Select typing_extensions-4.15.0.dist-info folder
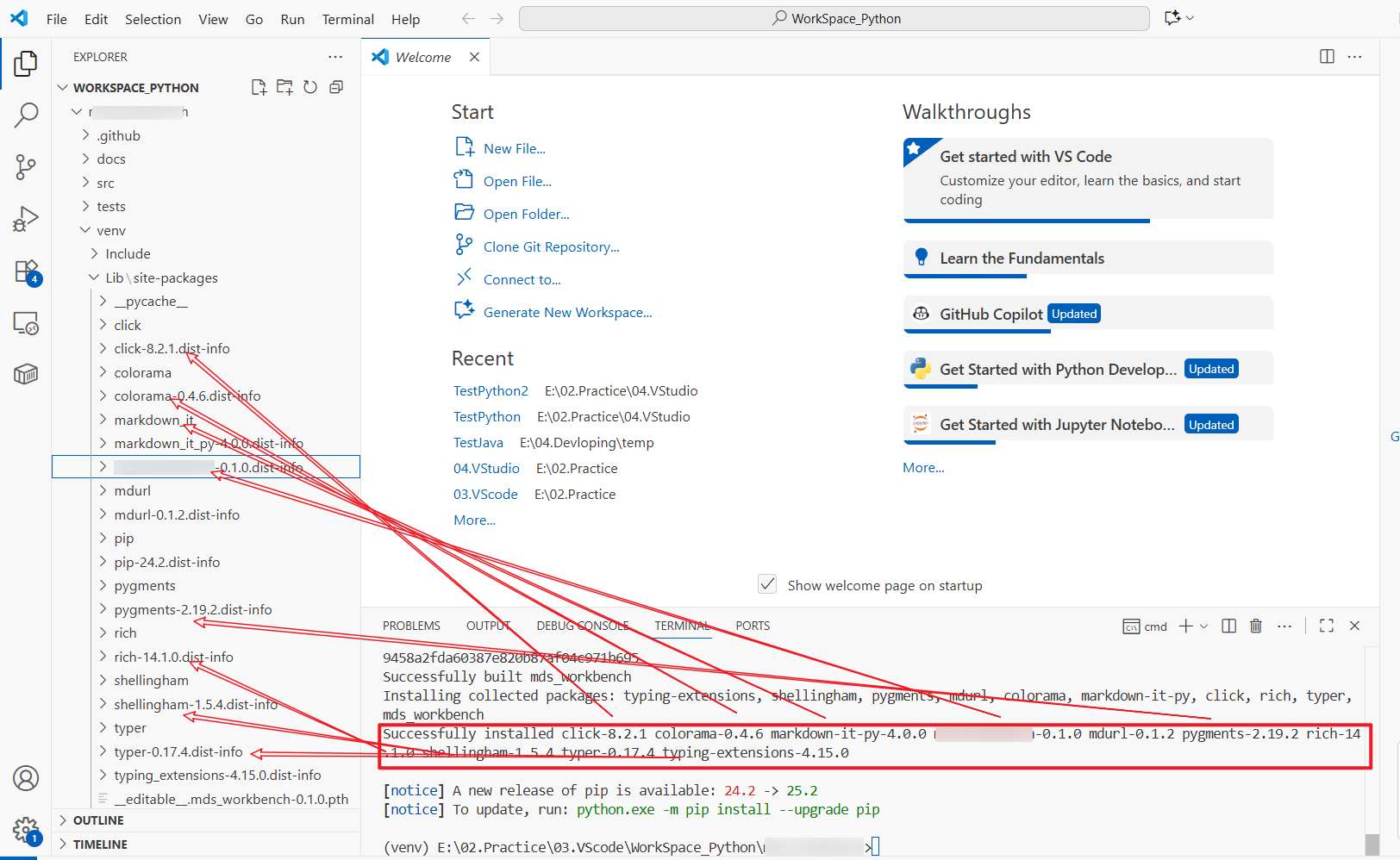Viewport: 1400px width, 860px height. click(x=217, y=776)
